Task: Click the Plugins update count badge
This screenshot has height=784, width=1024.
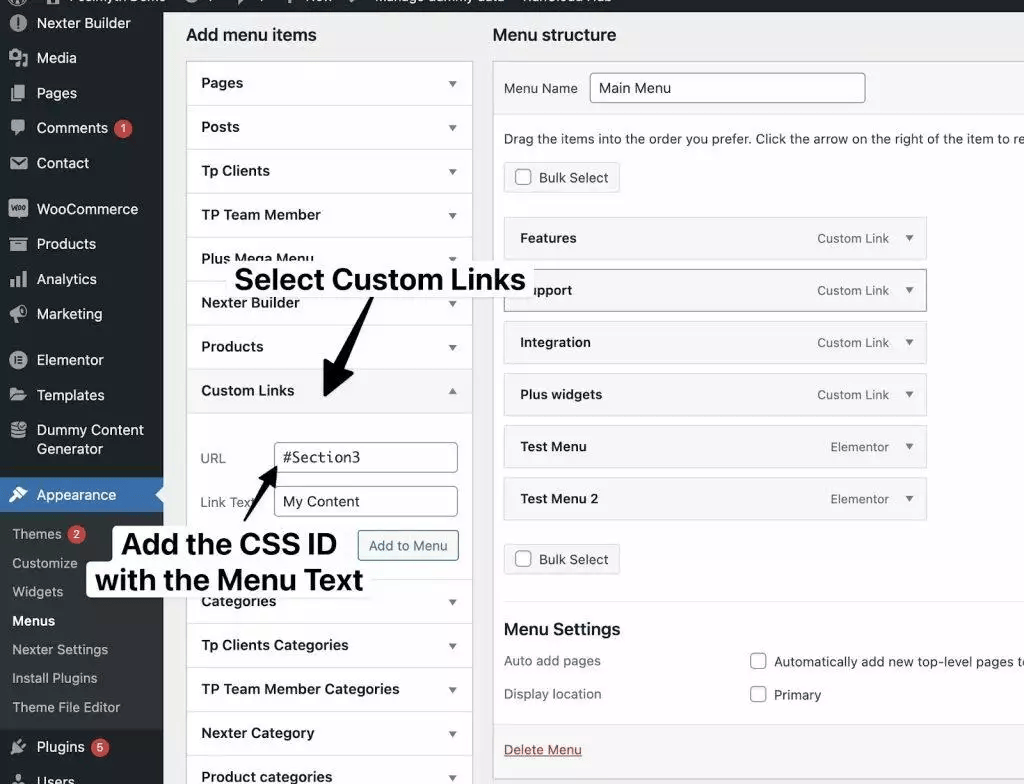Action: 99,747
